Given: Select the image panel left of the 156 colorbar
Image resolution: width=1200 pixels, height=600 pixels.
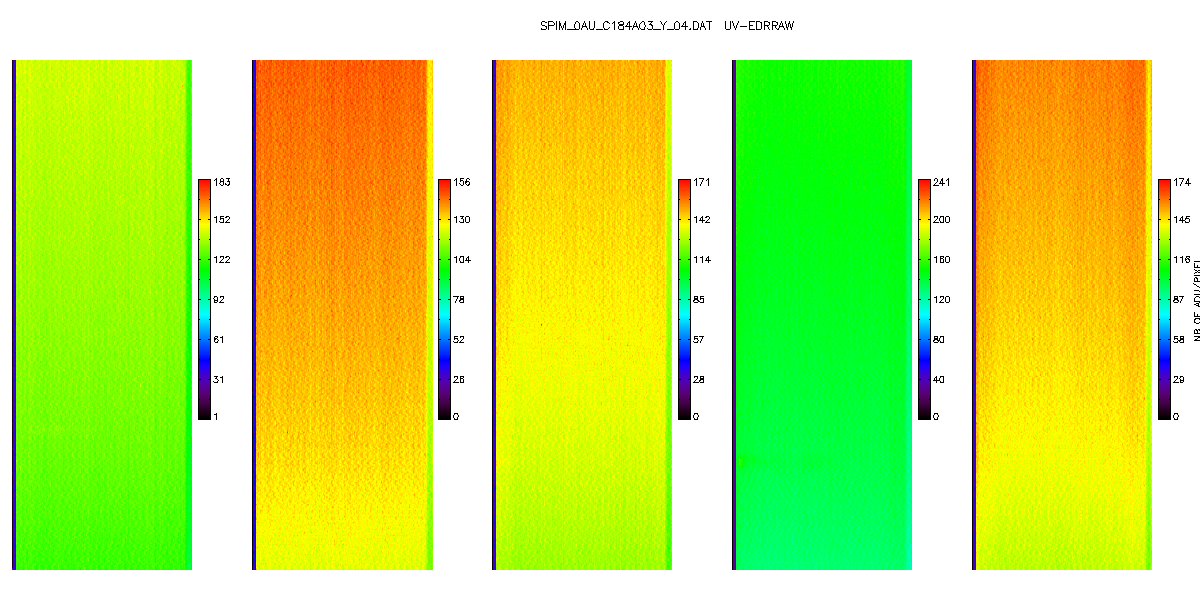Looking at the screenshot, I should click(x=342, y=315).
